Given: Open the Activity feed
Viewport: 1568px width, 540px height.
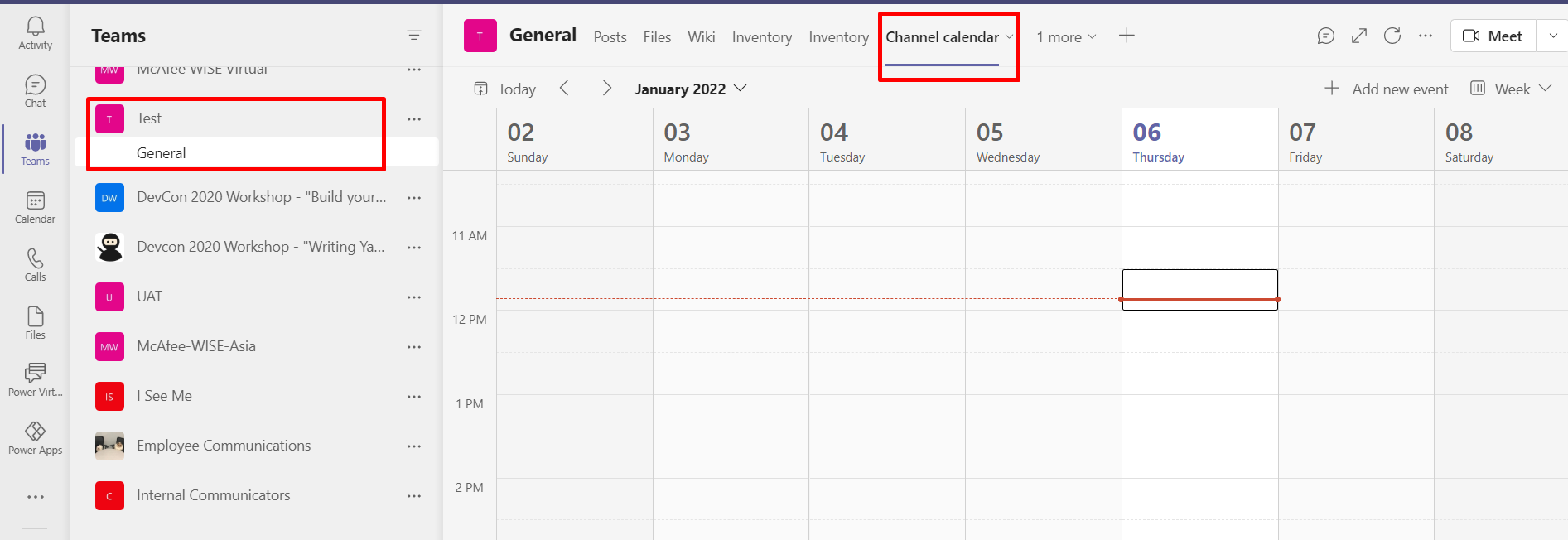Looking at the screenshot, I should [35, 31].
